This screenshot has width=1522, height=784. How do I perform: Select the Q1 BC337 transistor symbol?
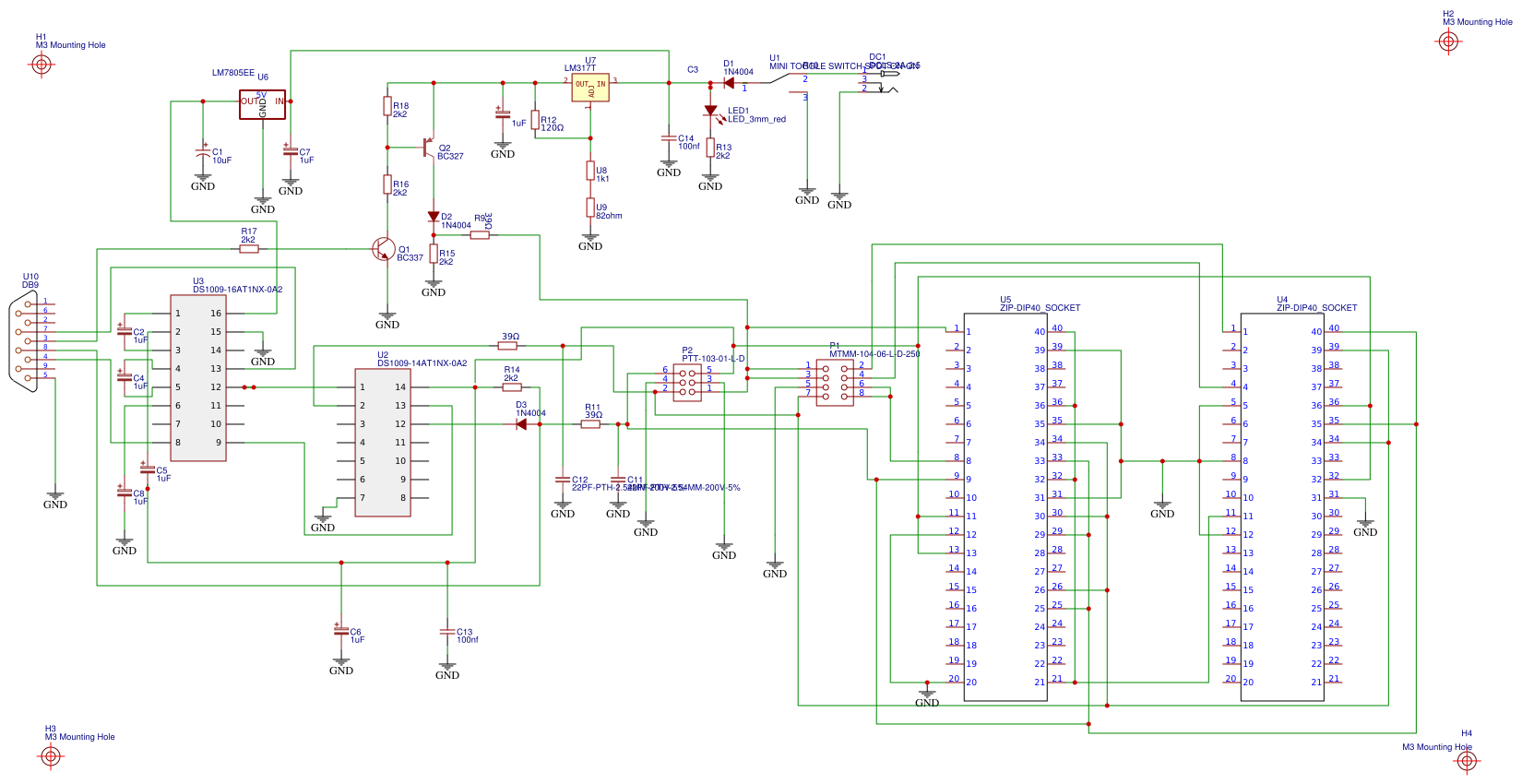tap(384, 249)
